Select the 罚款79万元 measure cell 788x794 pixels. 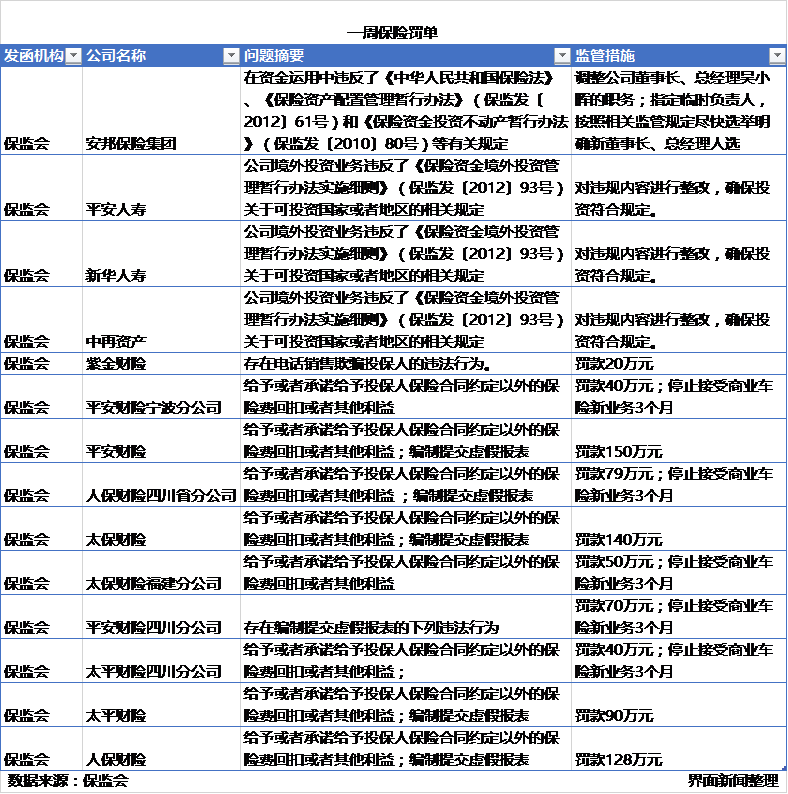[679, 485]
